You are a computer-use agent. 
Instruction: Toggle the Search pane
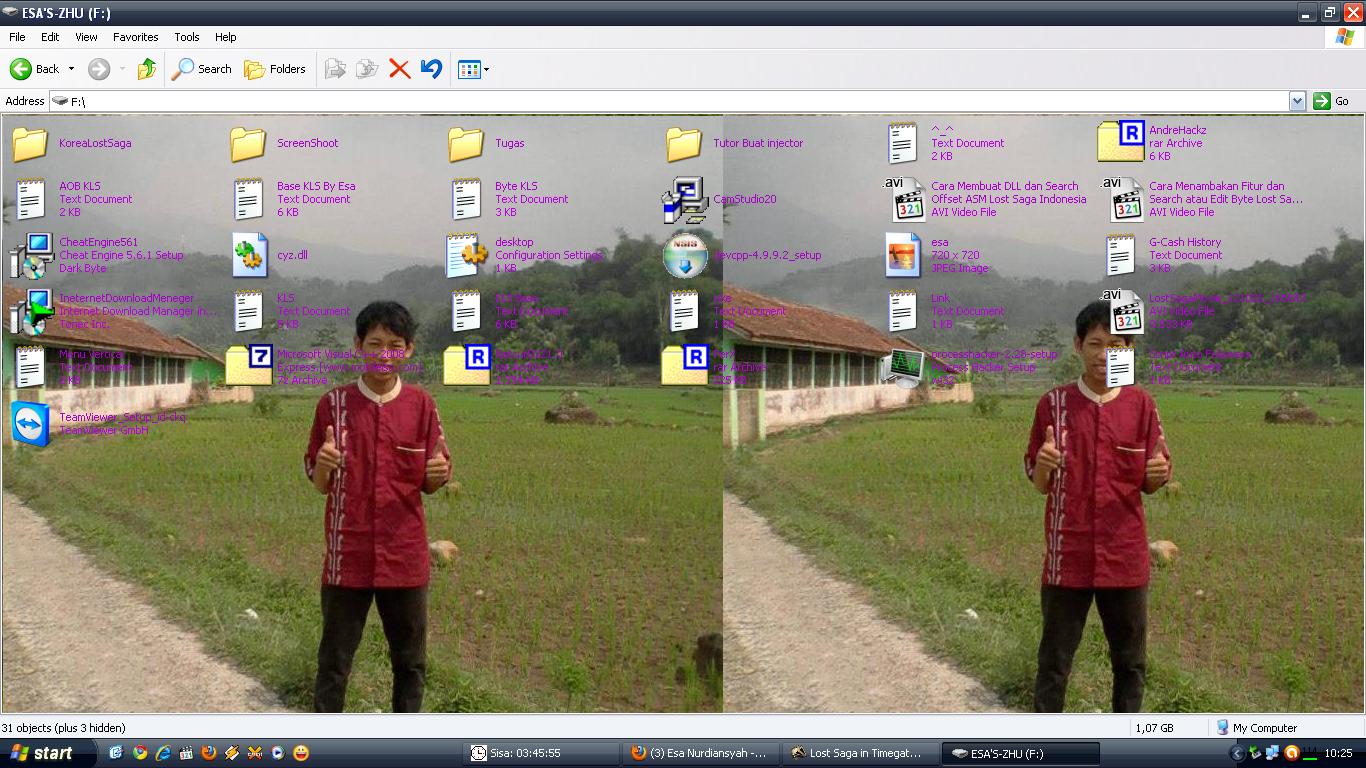pos(201,69)
